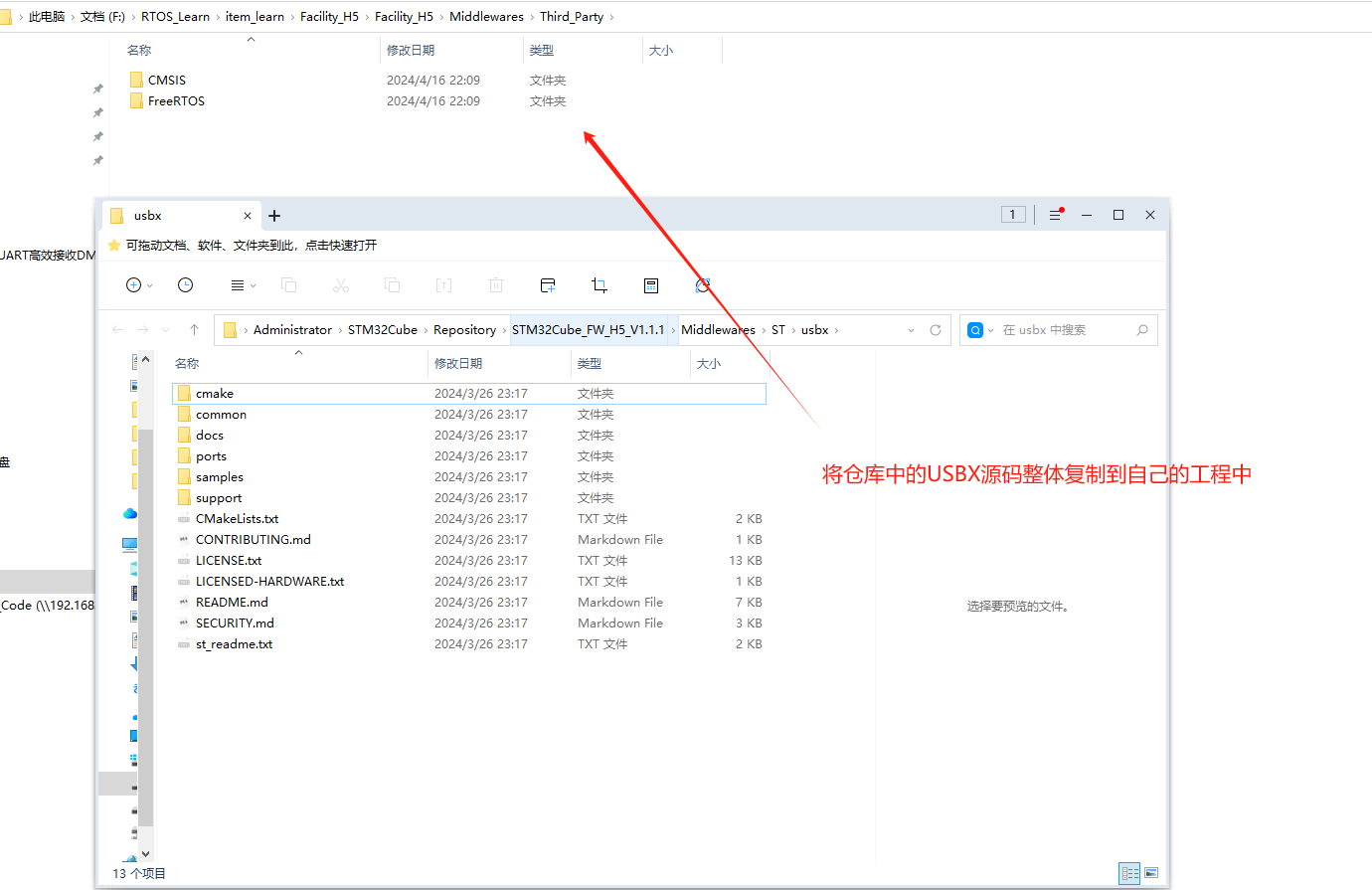
Task: Open the new item creation icon
Action: (133, 285)
